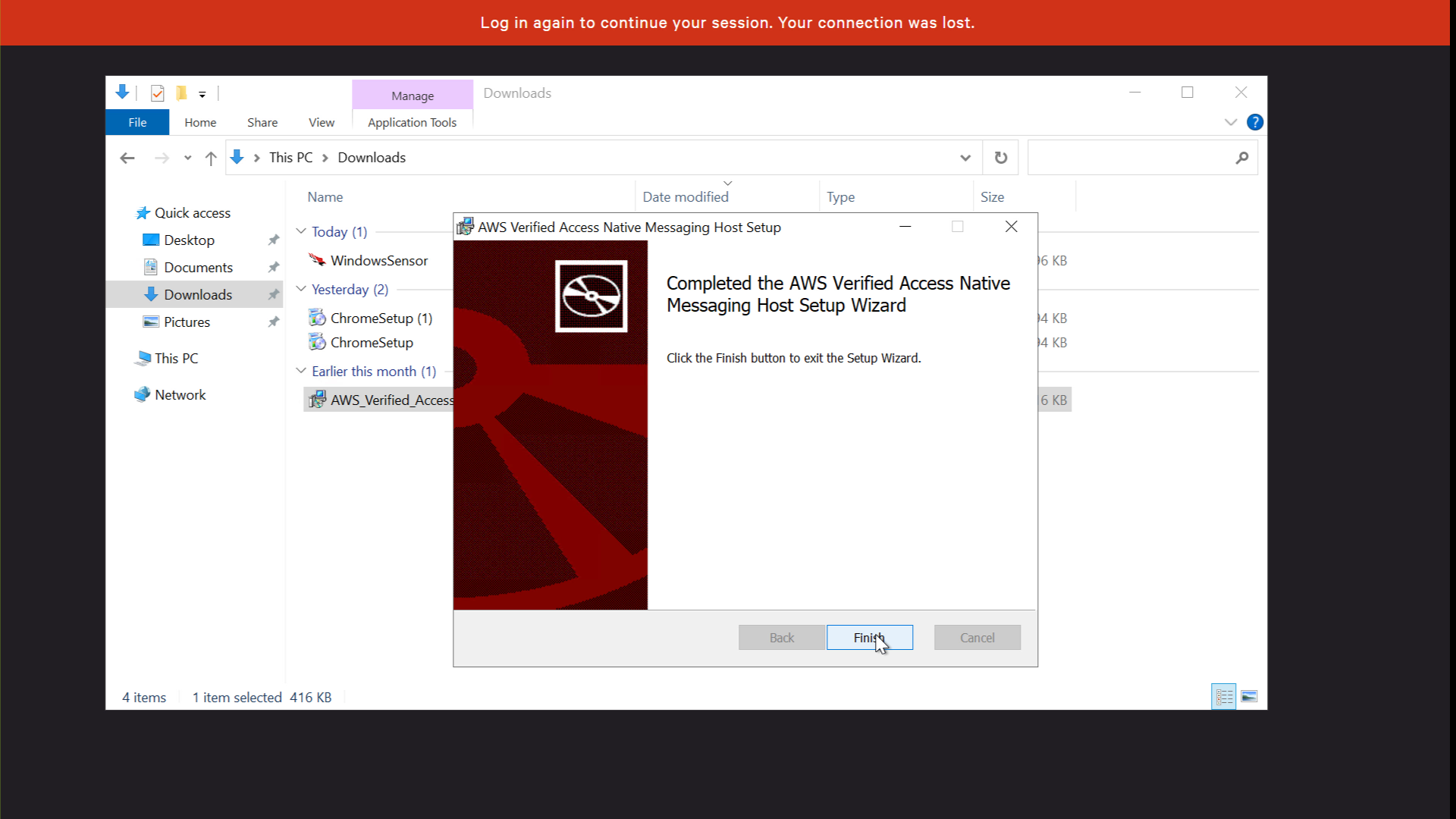
Task: Switch to the Home ribbon tab
Action: tap(200, 122)
